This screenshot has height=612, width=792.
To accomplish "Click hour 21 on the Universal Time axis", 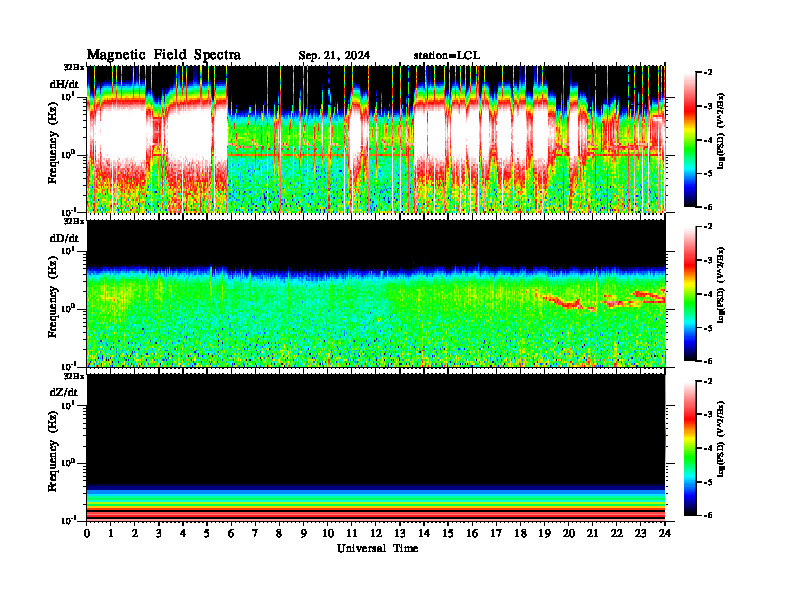I will [592, 533].
